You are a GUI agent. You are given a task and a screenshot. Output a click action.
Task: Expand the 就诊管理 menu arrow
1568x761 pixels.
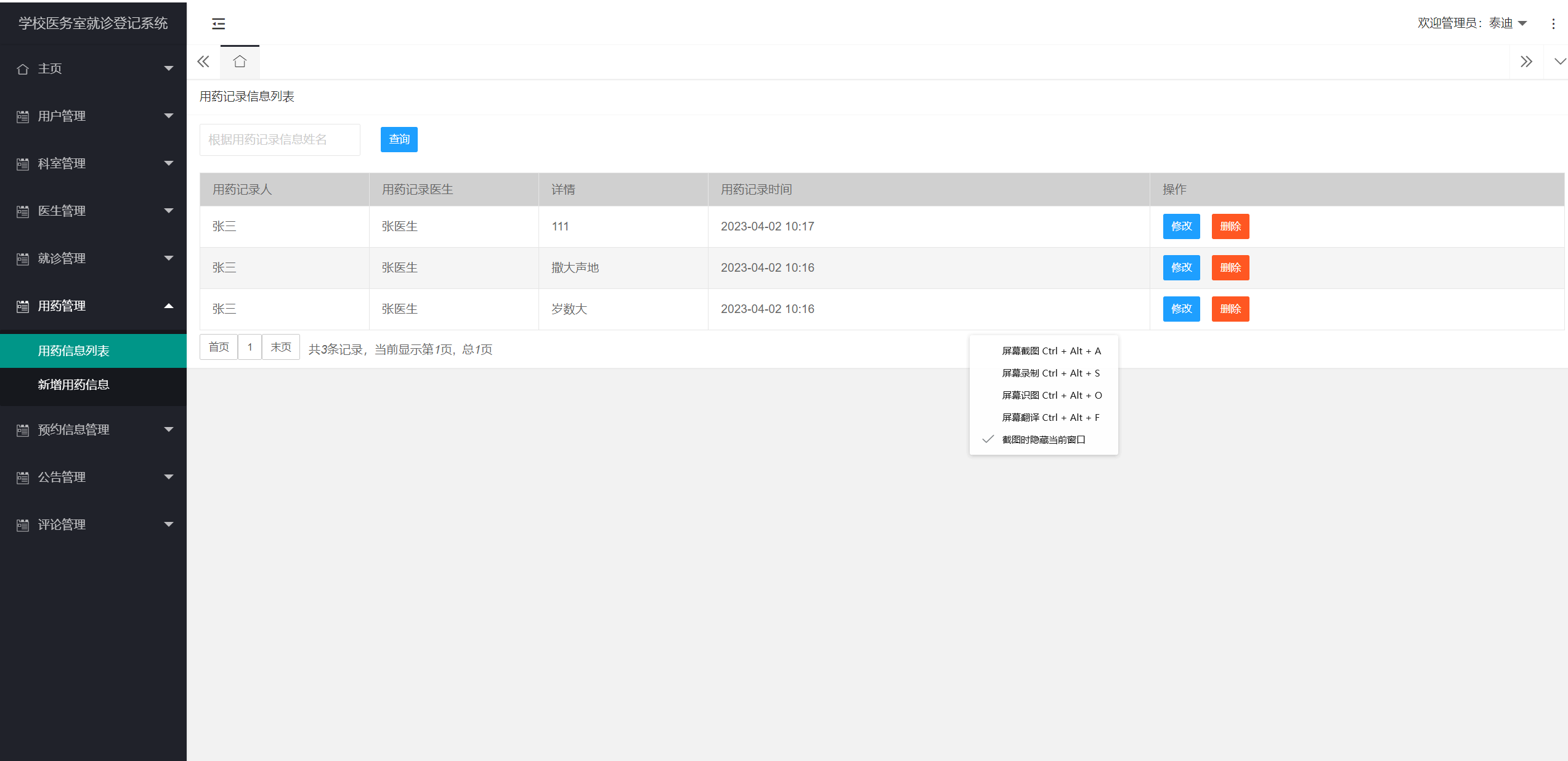(x=168, y=258)
